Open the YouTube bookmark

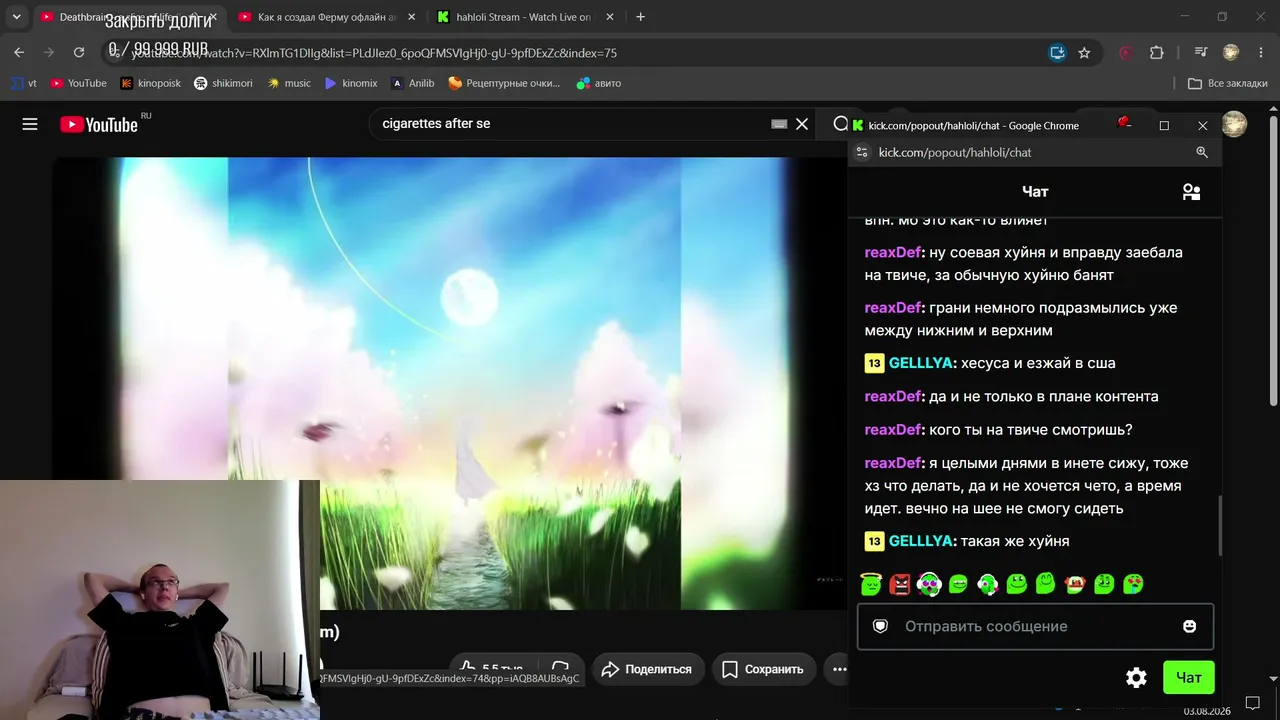pyautogui.click(x=78, y=83)
